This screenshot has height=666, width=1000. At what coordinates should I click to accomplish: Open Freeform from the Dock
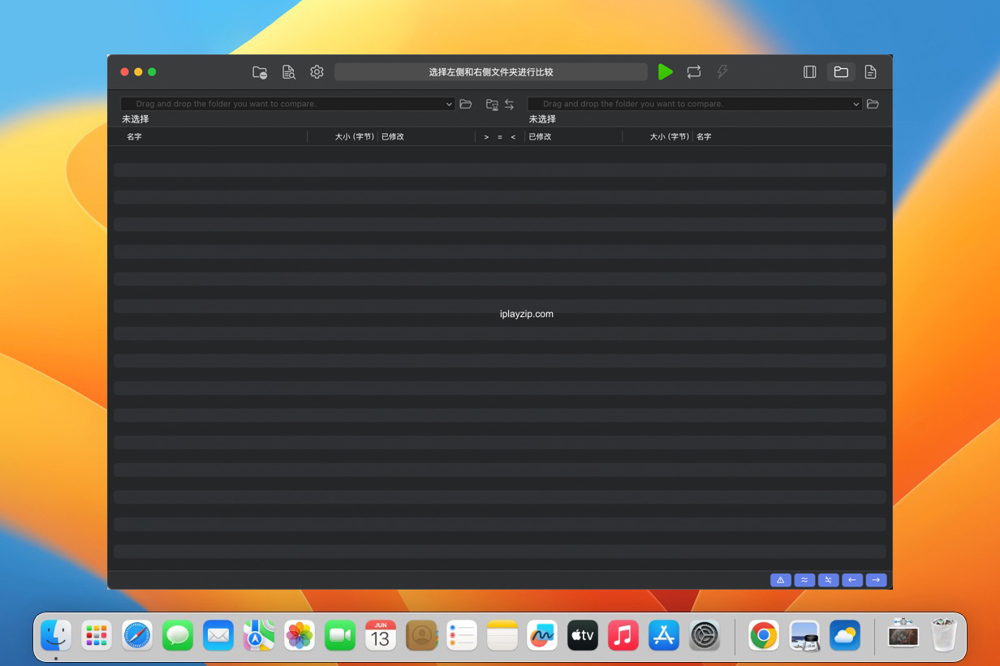click(x=542, y=635)
